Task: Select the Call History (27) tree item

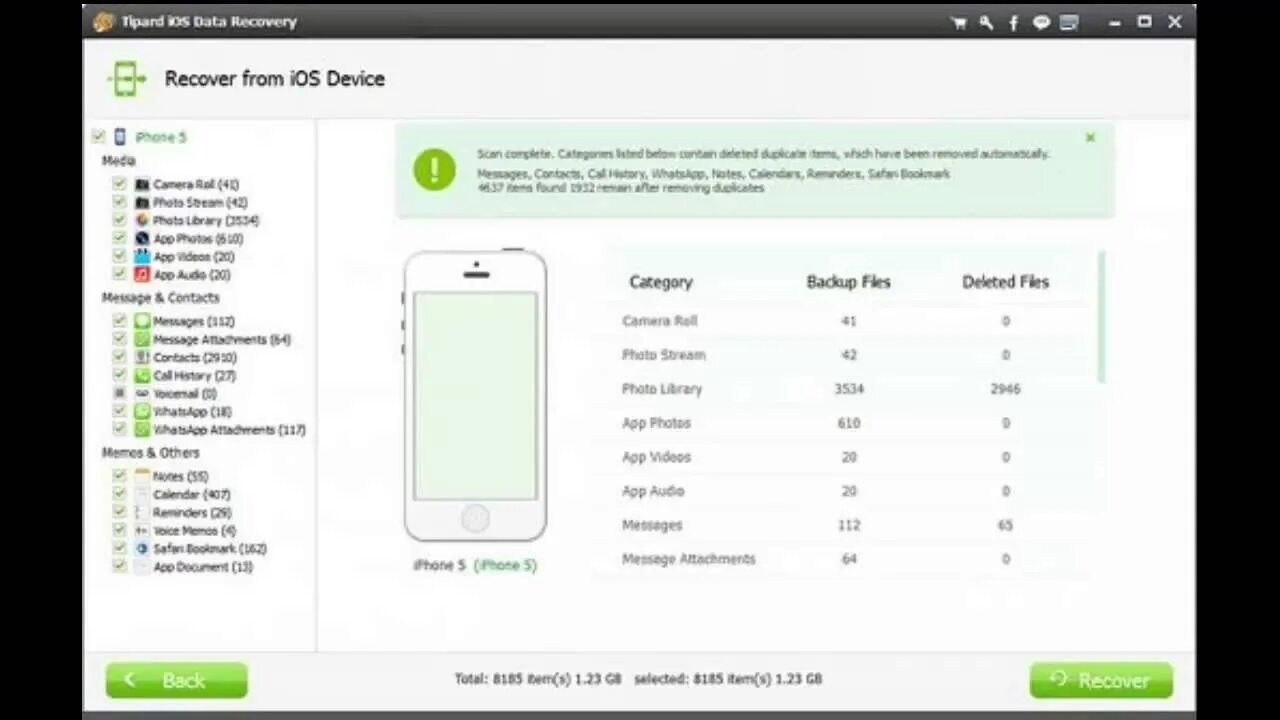Action: point(194,376)
